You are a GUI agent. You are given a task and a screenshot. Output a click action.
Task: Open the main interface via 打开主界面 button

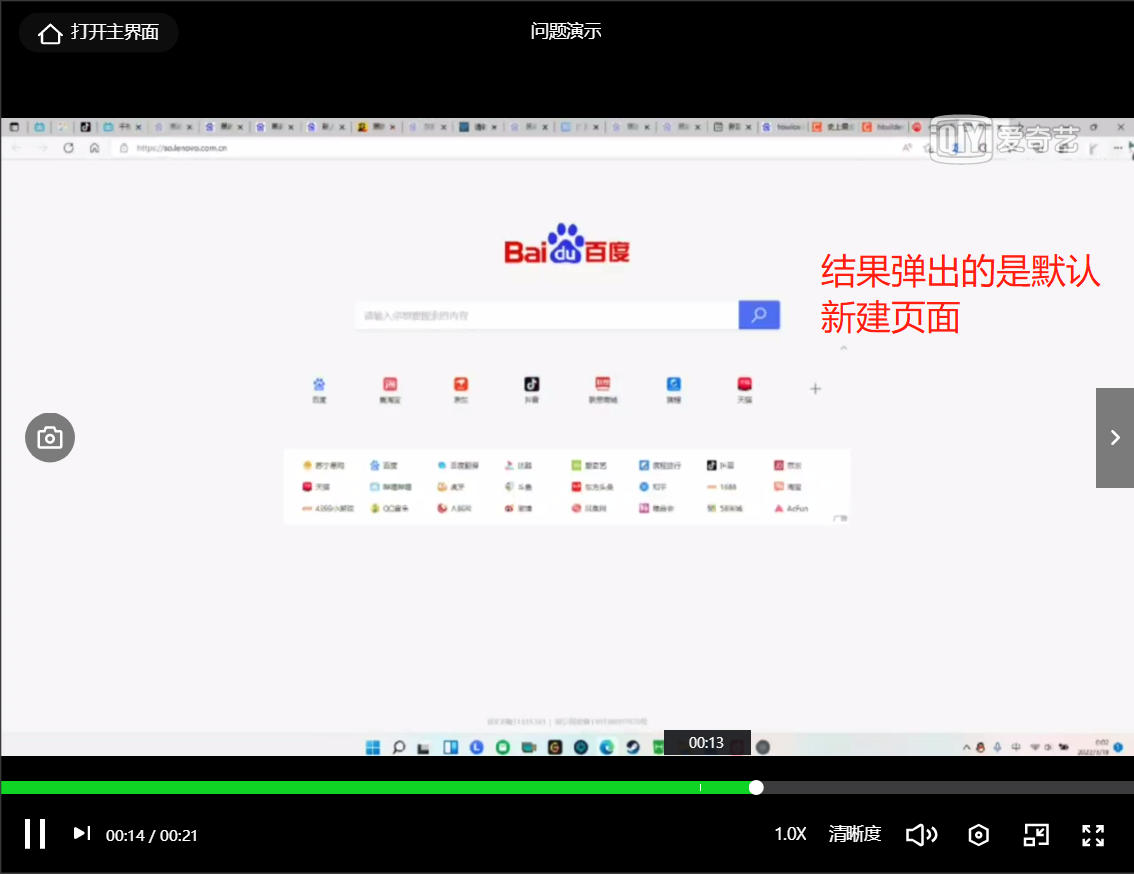98,33
